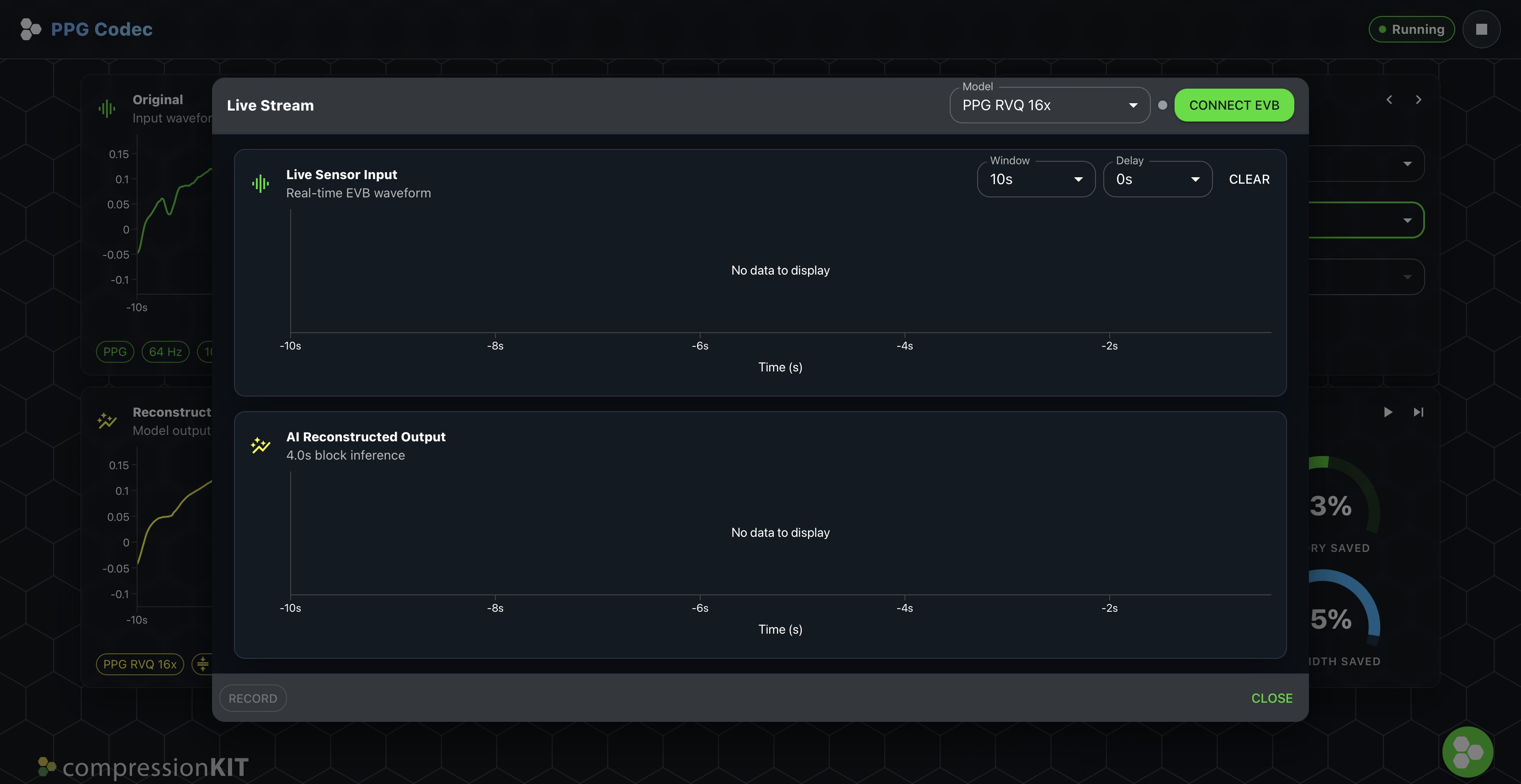Click the connection status dot beside CONNECT EVB
This screenshot has width=1521, height=784.
click(x=1163, y=105)
